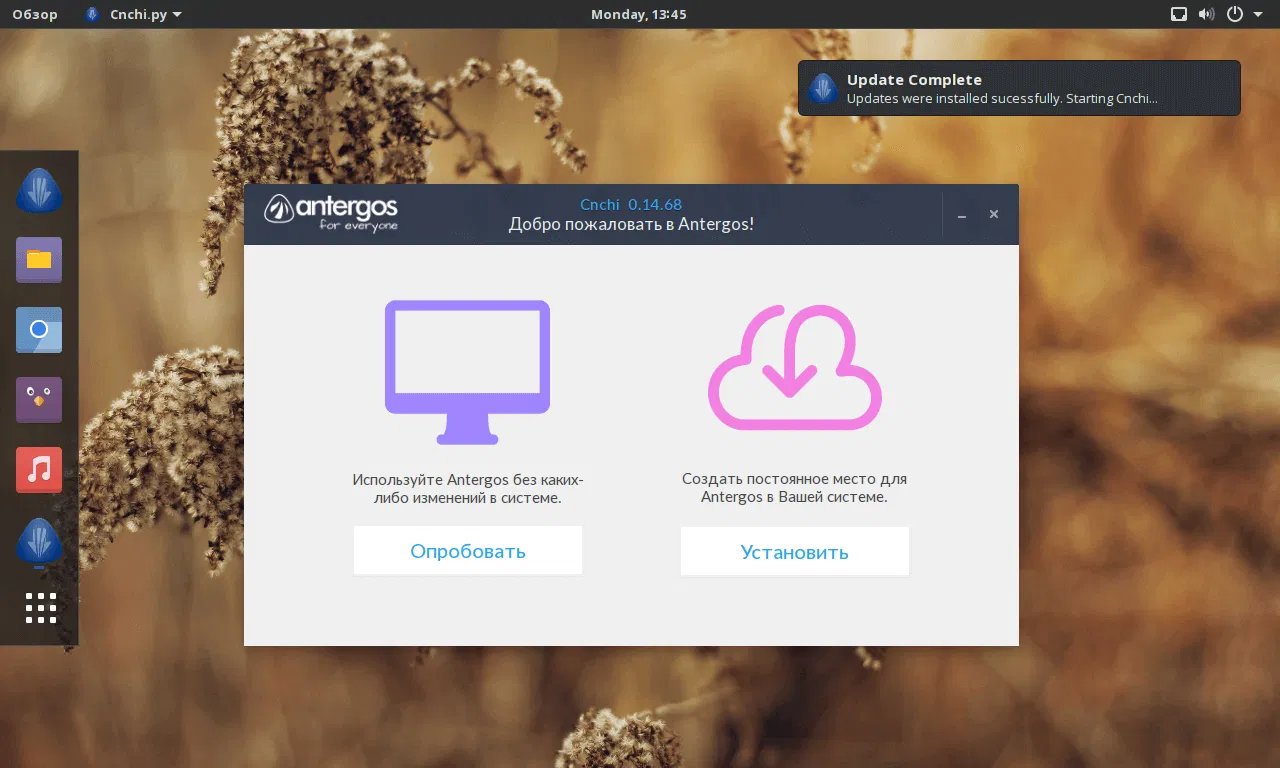Click the pink cloud download icon
The width and height of the screenshot is (1280, 768).
tap(795, 368)
